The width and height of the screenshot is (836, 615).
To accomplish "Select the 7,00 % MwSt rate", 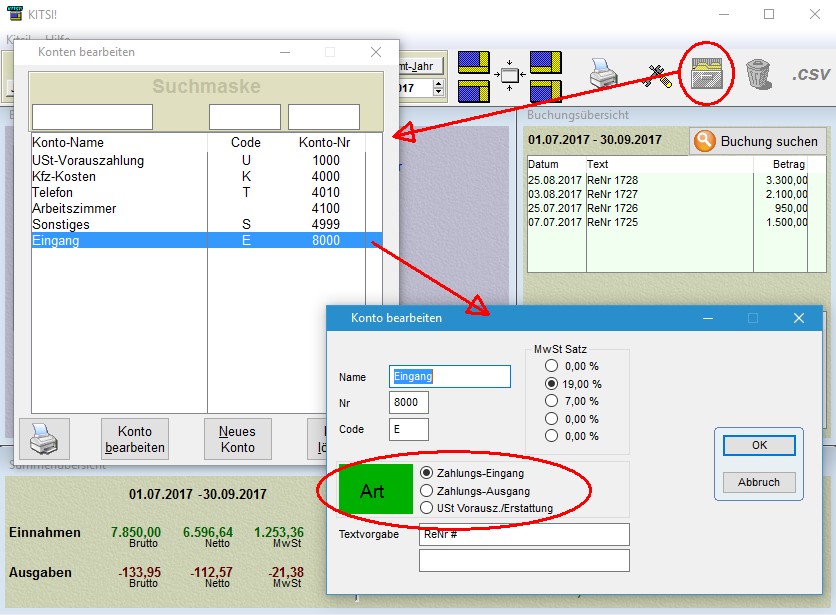I will coord(551,401).
